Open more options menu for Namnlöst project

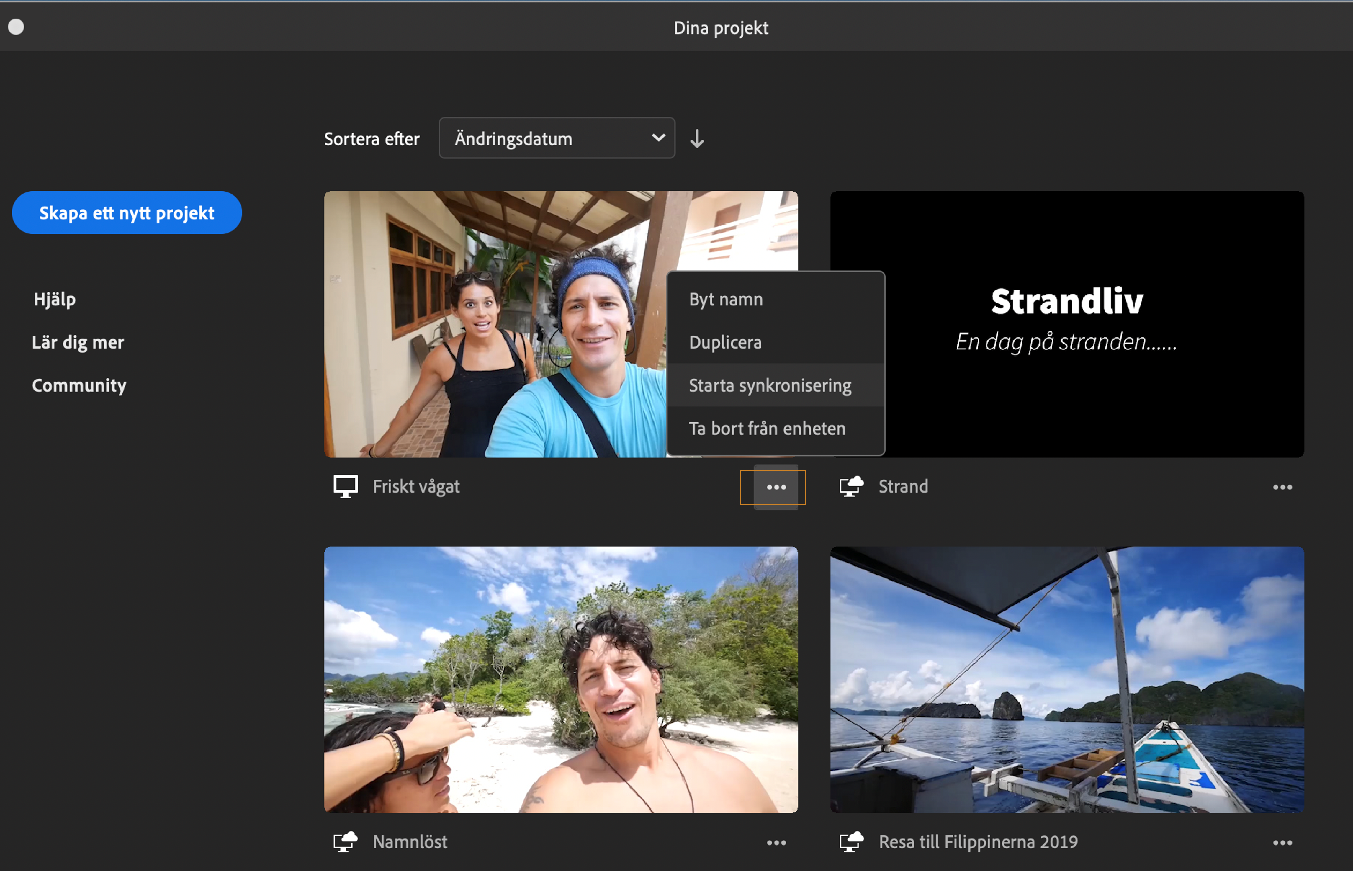pos(776,842)
